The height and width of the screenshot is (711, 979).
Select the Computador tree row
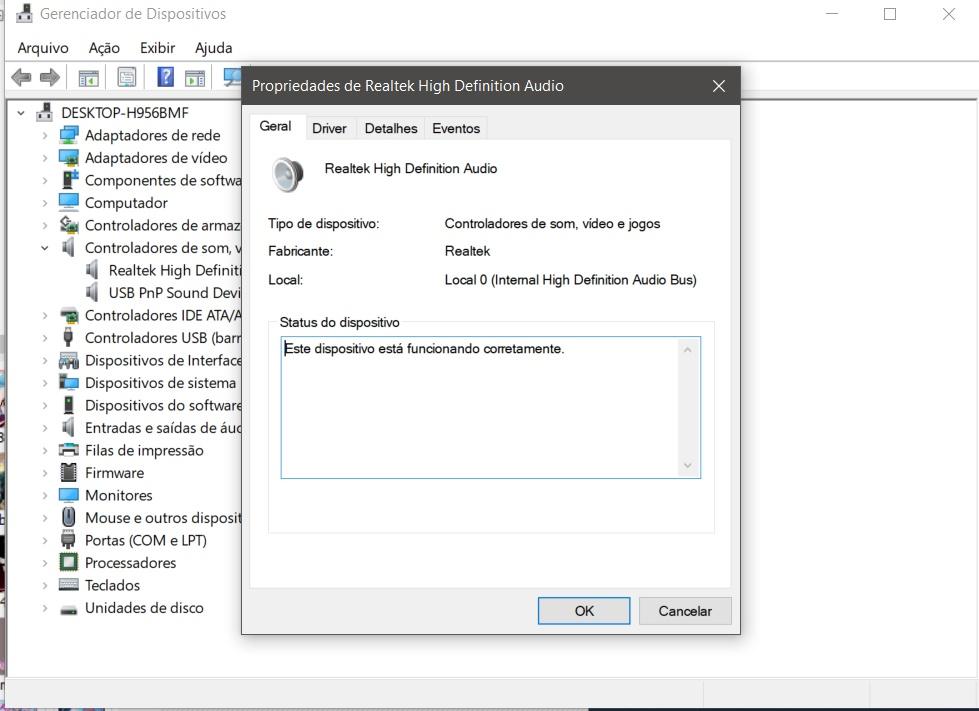(126, 203)
